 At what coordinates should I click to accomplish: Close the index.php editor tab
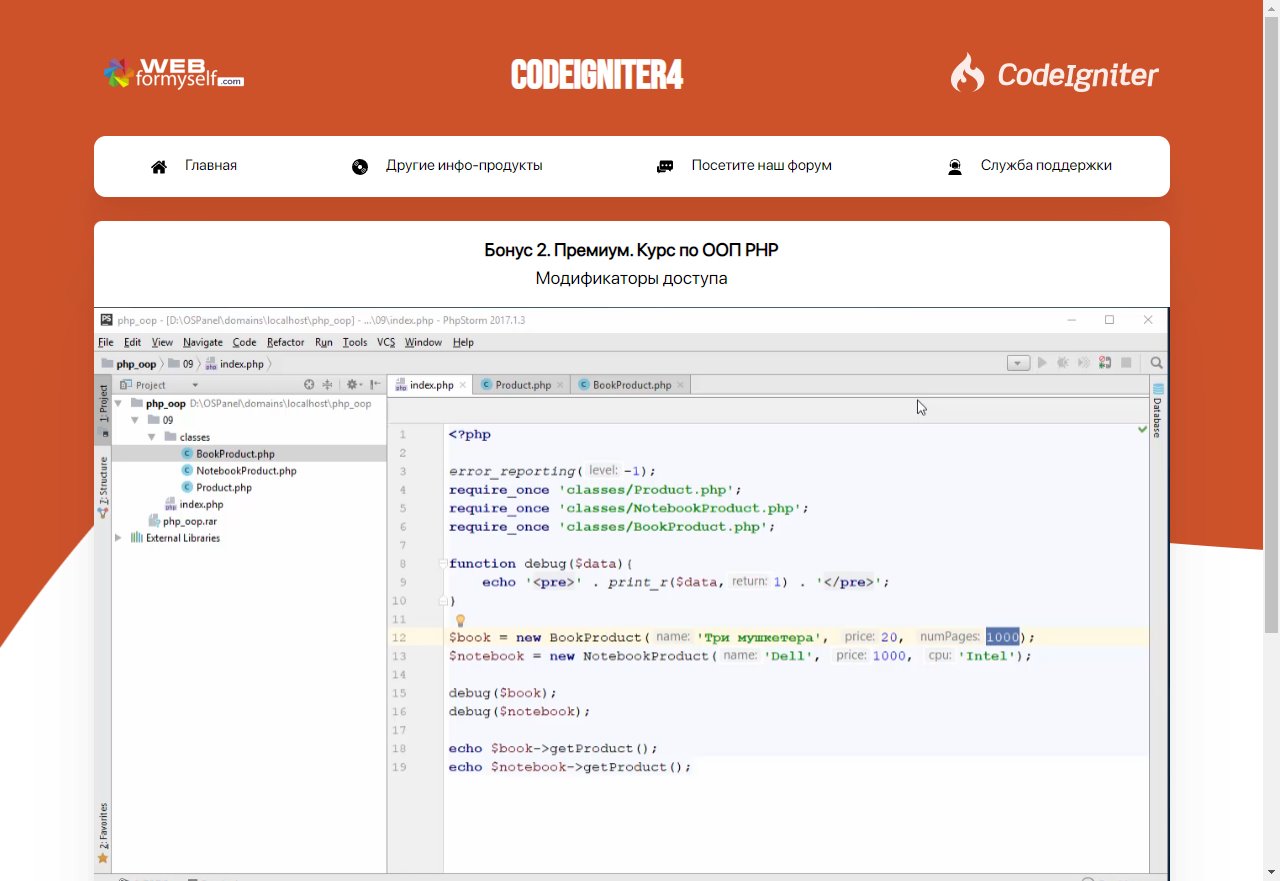point(463,385)
